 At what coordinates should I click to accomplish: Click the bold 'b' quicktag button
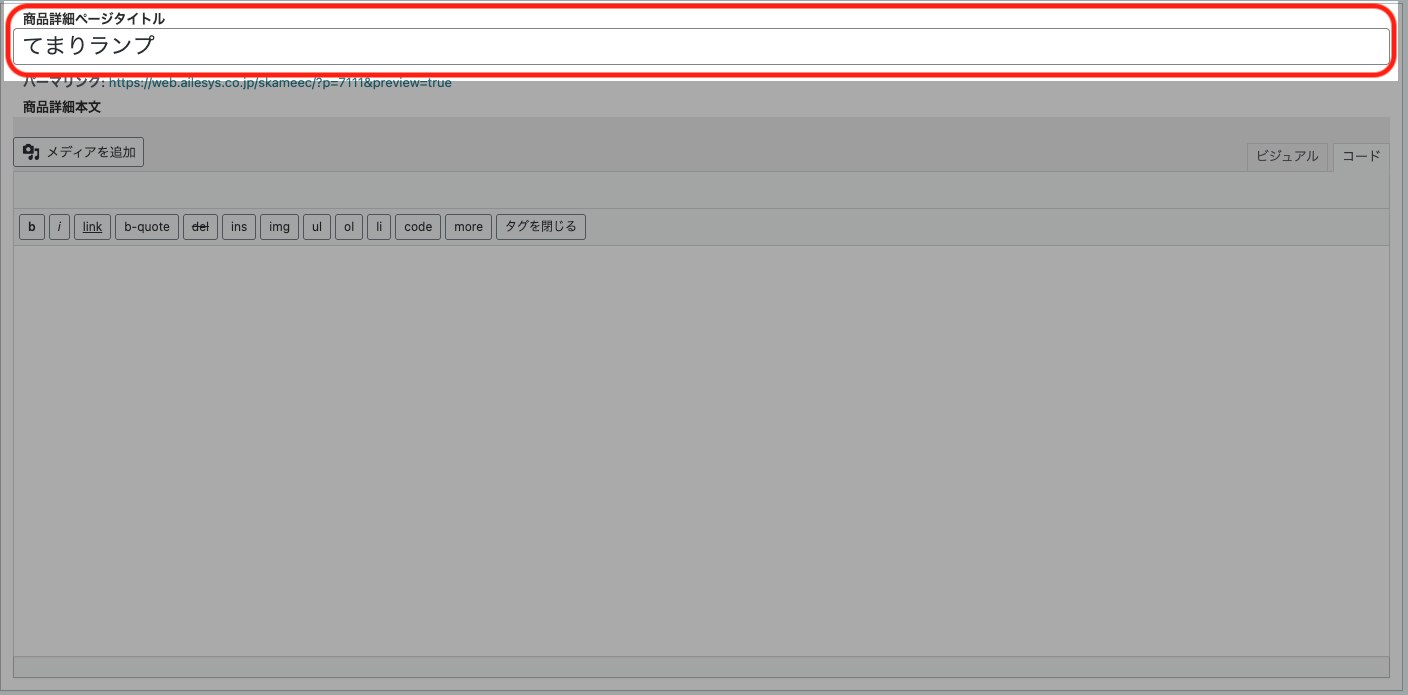point(32,227)
